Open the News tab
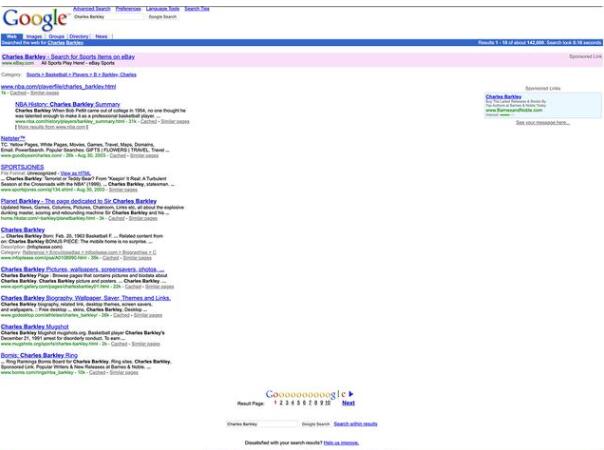604x450 pixels. tap(101, 36)
